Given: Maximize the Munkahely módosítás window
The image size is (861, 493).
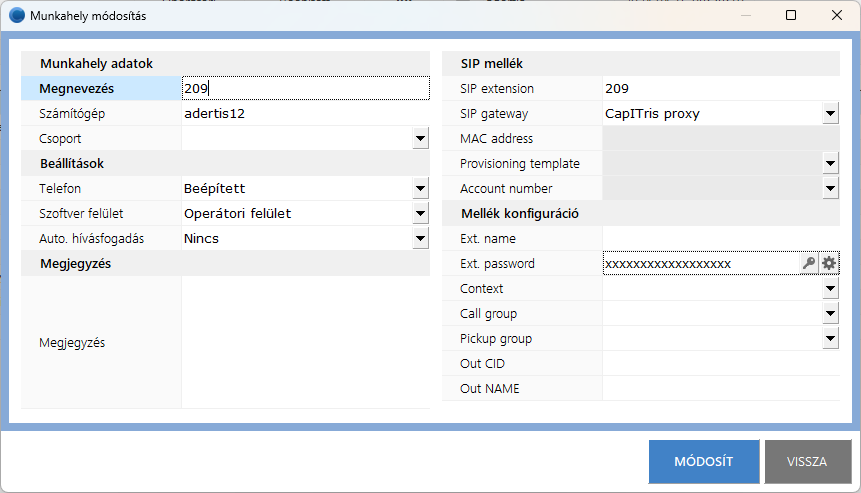Looking at the screenshot, I should (x=791, y=15).
